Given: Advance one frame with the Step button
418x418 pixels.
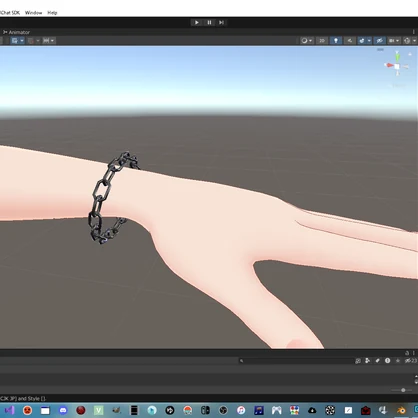Looking at the screenshot, I should pyautogui.click(x=221, y=22).
